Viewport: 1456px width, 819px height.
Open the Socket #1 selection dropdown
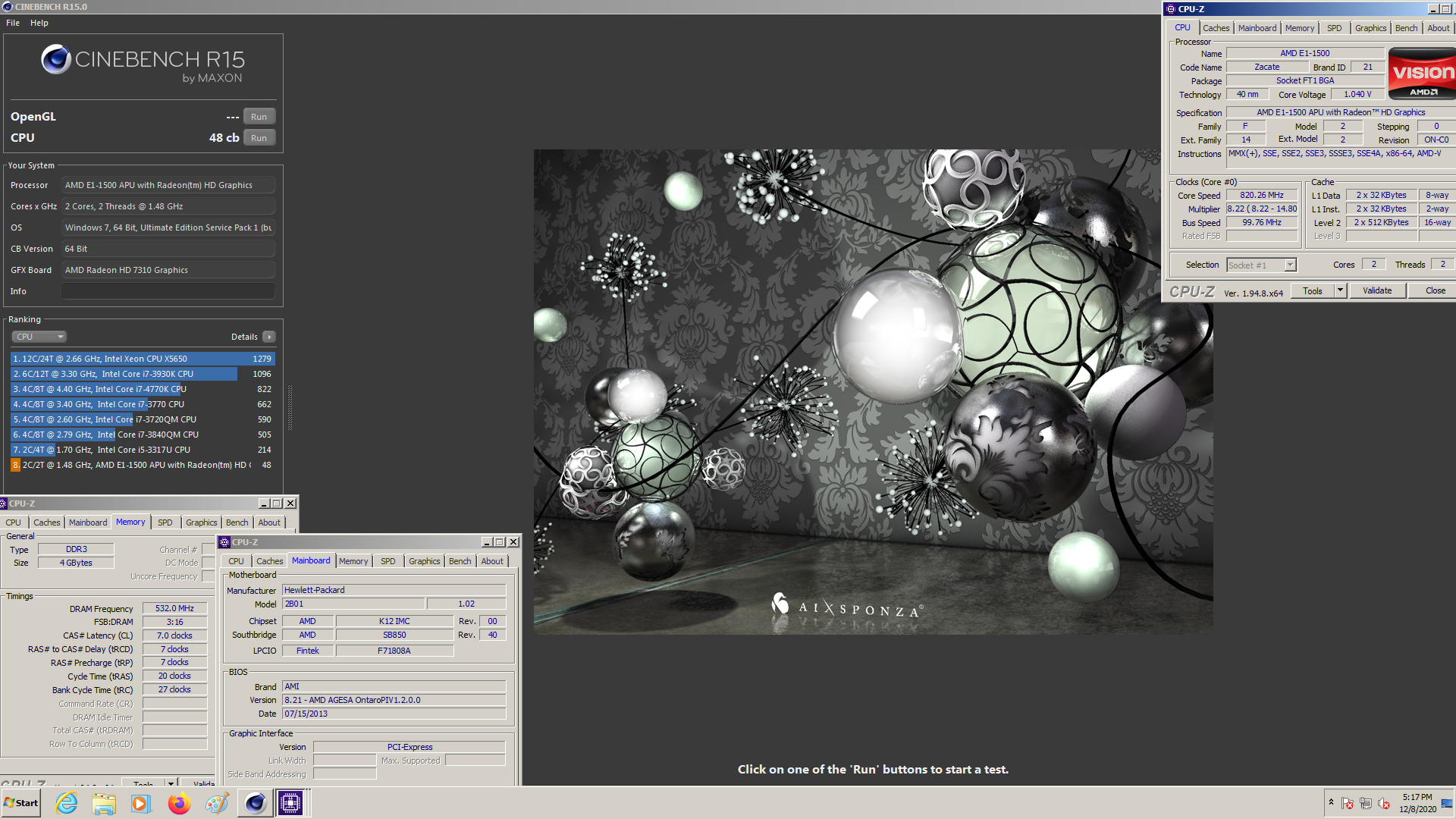(x=1262, y=265)
